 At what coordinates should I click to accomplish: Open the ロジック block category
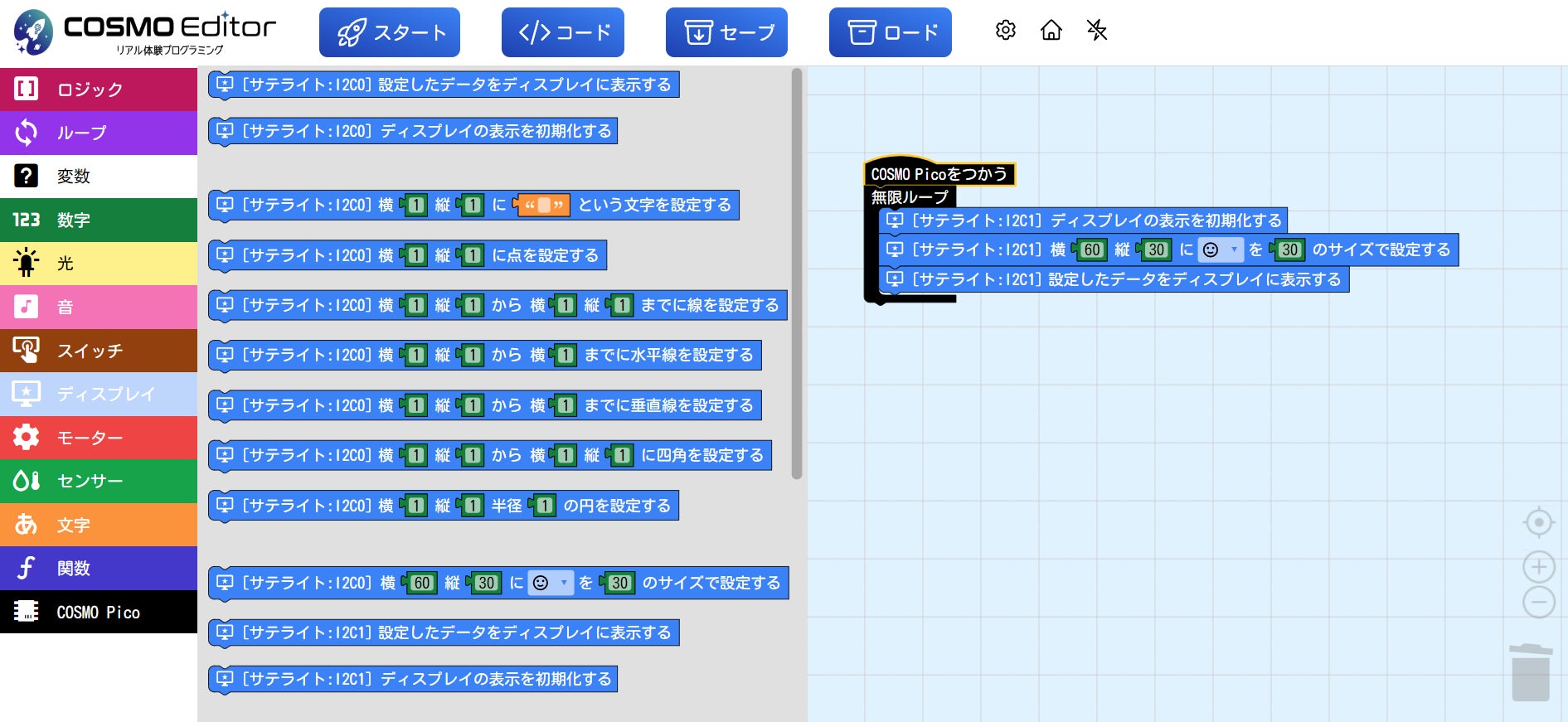point(99,89)
